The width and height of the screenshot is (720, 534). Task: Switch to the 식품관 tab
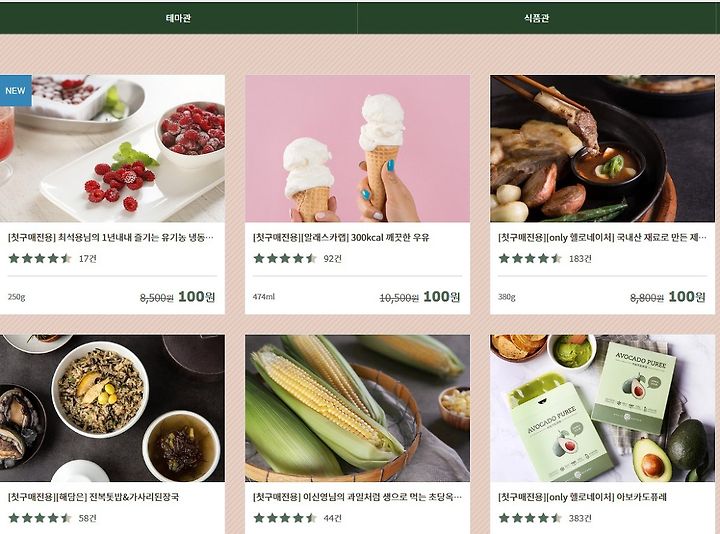[536, 18]
